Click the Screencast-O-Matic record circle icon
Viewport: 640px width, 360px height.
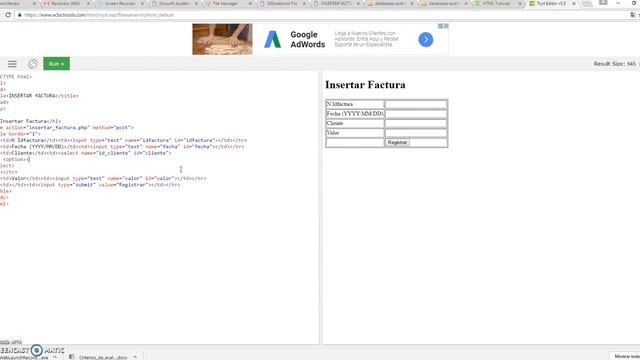37,350
